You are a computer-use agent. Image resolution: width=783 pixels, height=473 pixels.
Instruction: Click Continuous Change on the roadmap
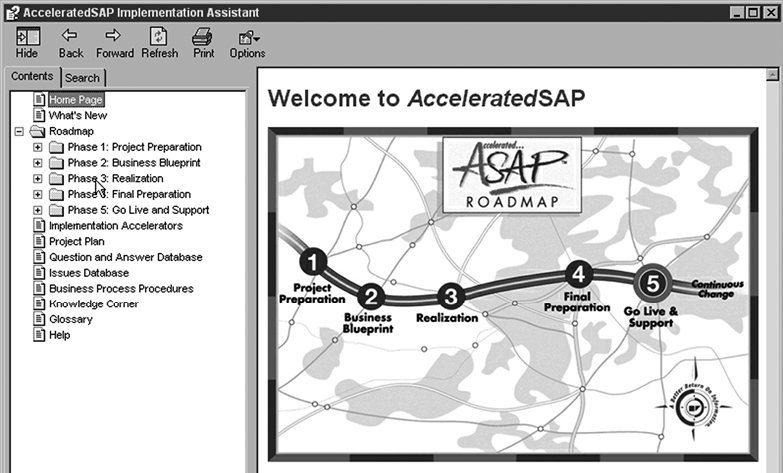pos(717,289)
